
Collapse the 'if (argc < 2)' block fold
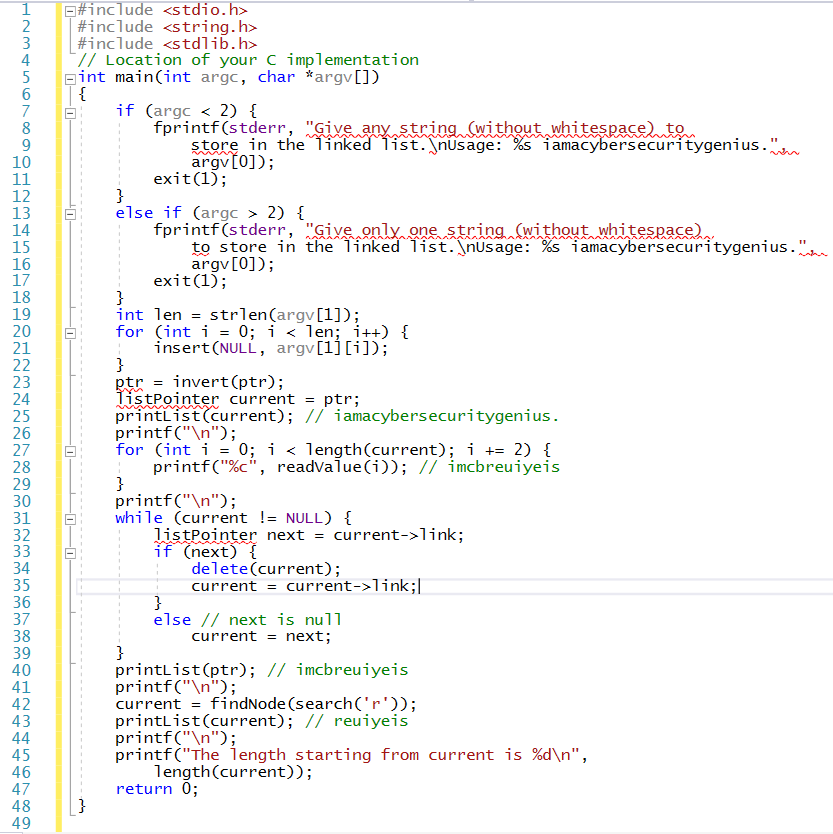70,113
